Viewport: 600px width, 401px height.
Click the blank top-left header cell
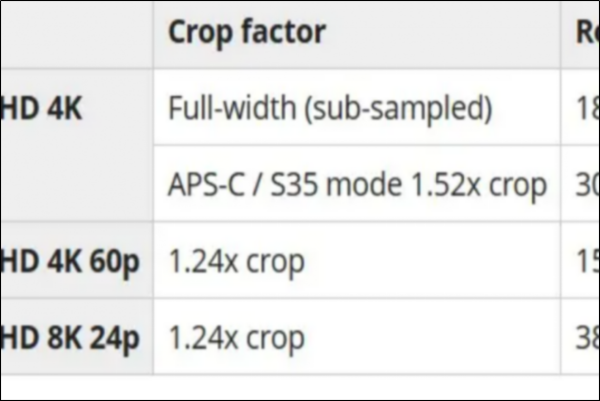(x=76, y=33)
